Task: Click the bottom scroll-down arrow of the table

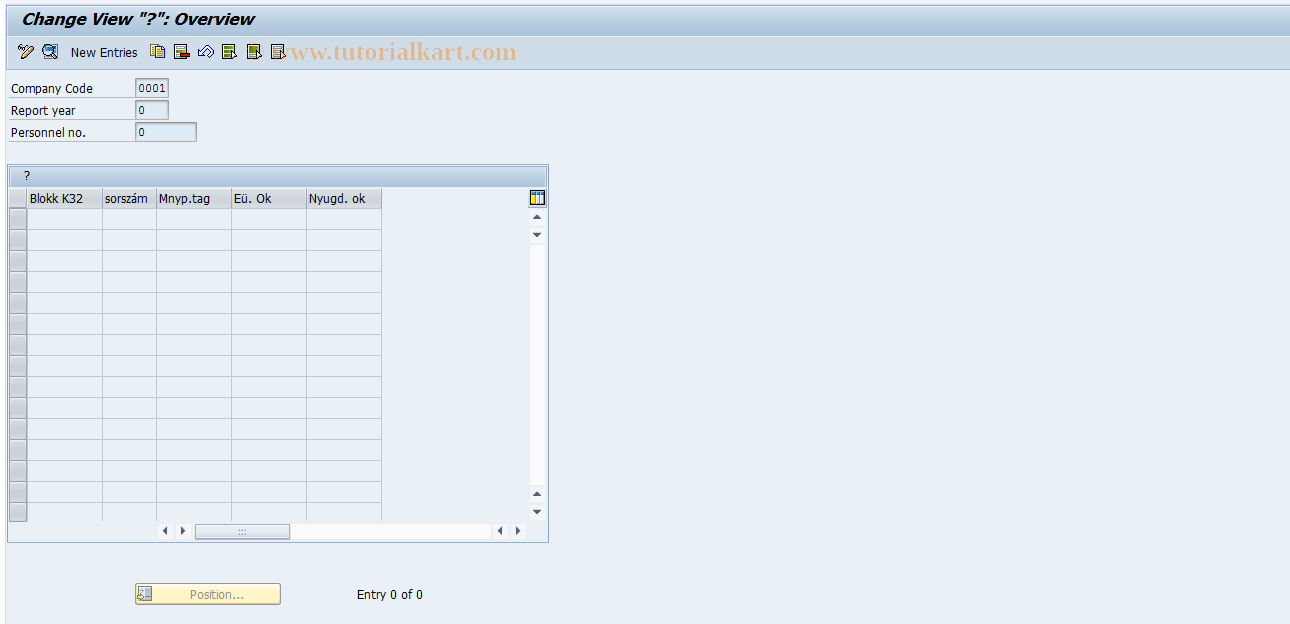Action: pos(537,512)
